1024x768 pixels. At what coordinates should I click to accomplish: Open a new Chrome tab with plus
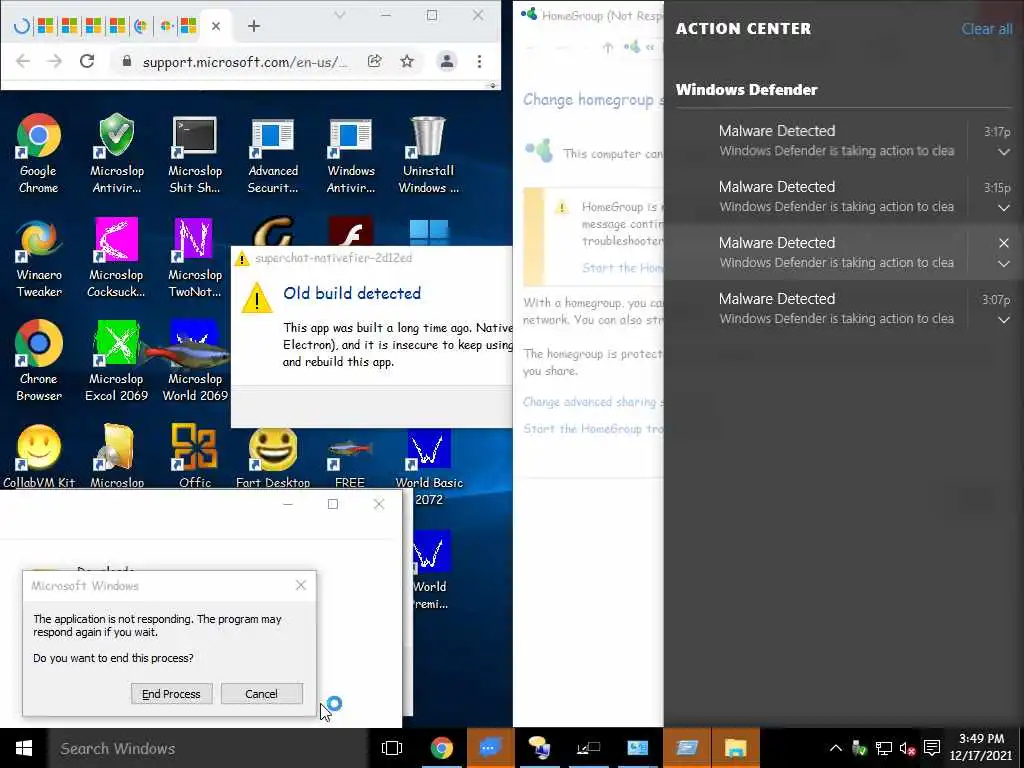[254, 26]
